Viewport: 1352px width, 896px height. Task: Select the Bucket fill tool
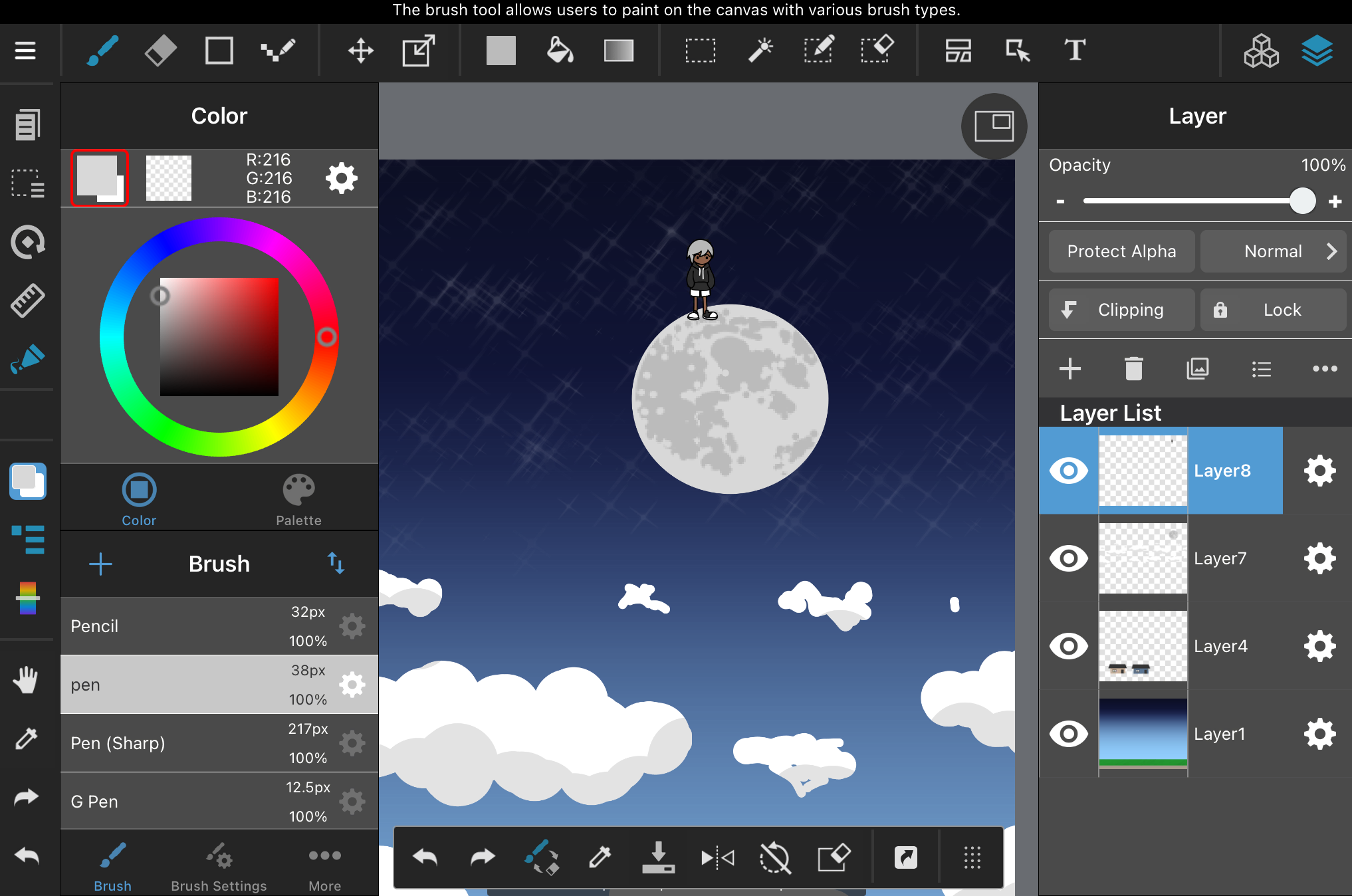559,51
